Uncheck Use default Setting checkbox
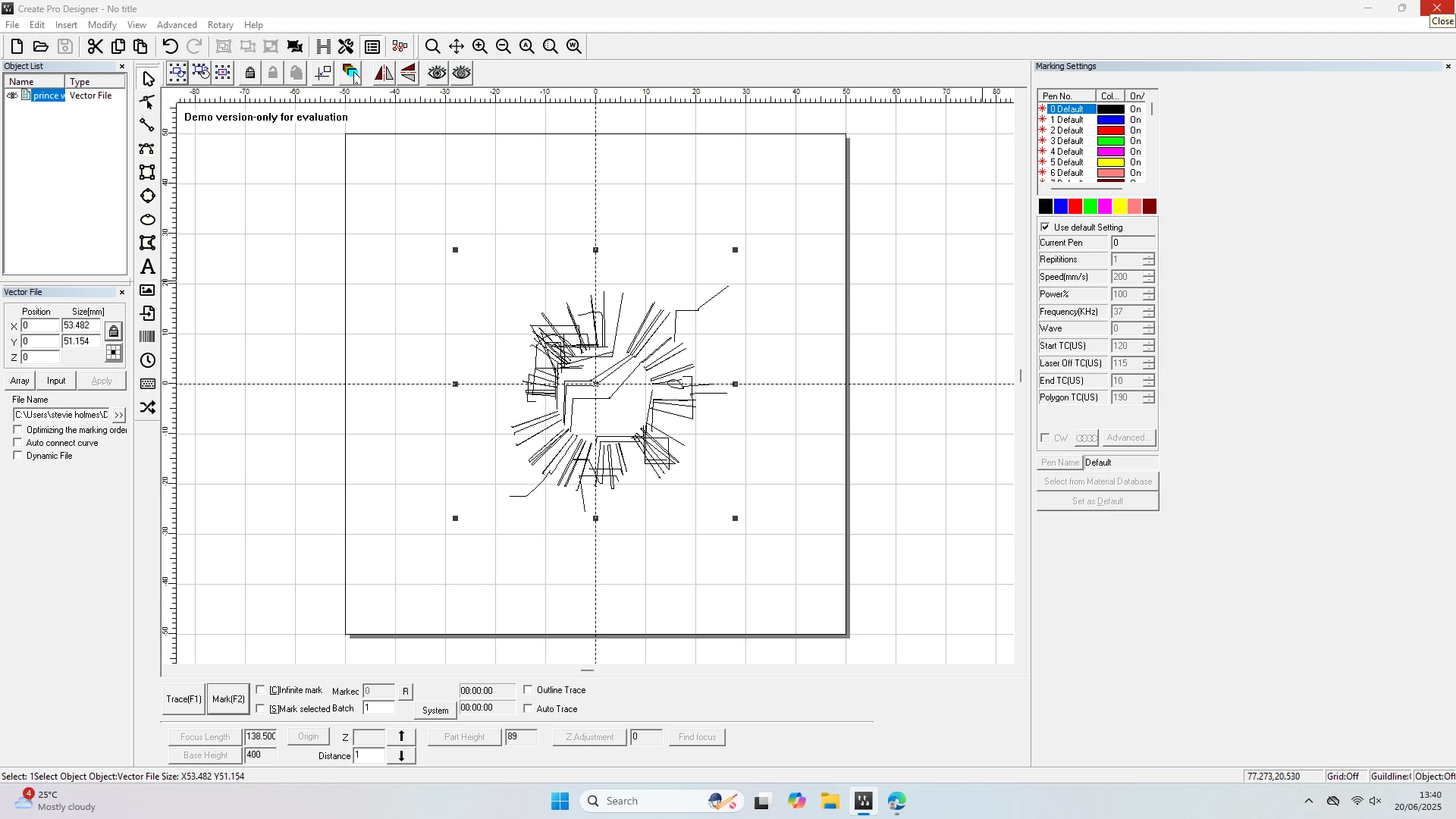Screen dimensions: 1456x819 1046,227
